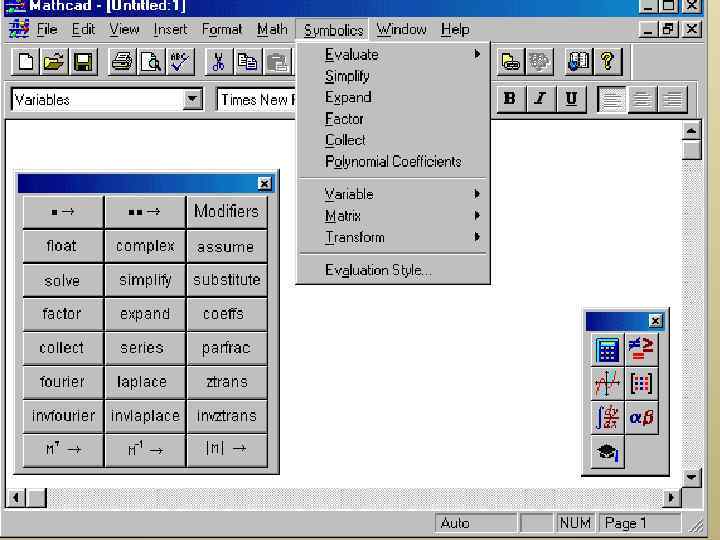This screenshot has height=540, width=720.
Task: Click the solve keyword button
Action: [x=63, y=280]
